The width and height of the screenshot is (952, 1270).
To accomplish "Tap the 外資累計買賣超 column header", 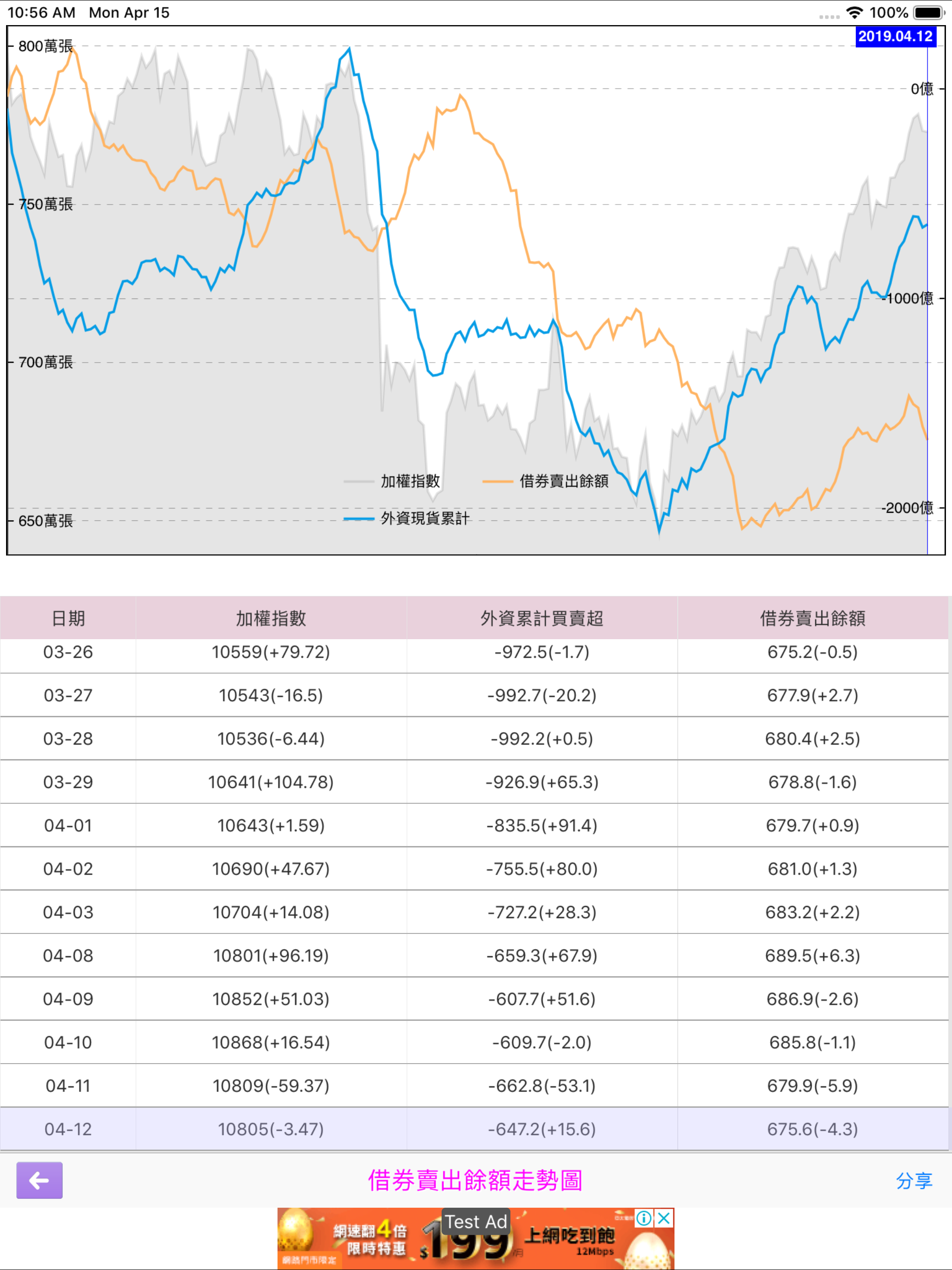I will (x=542, y=618).
